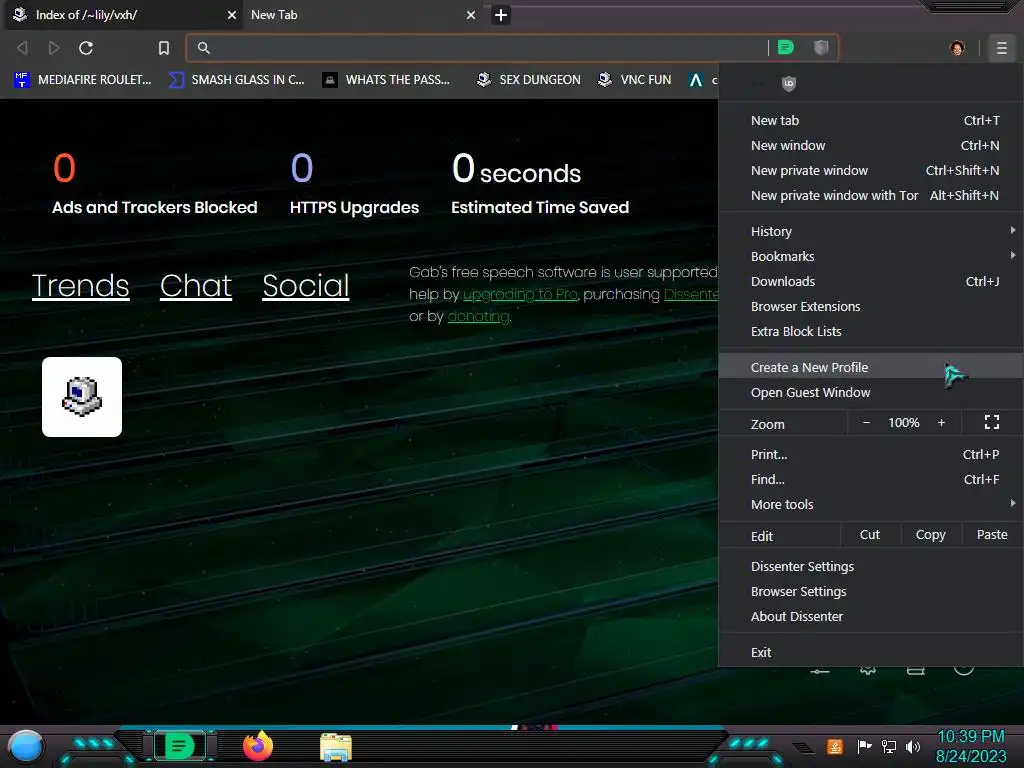Open Extra Block Lists

click(871, 331)
